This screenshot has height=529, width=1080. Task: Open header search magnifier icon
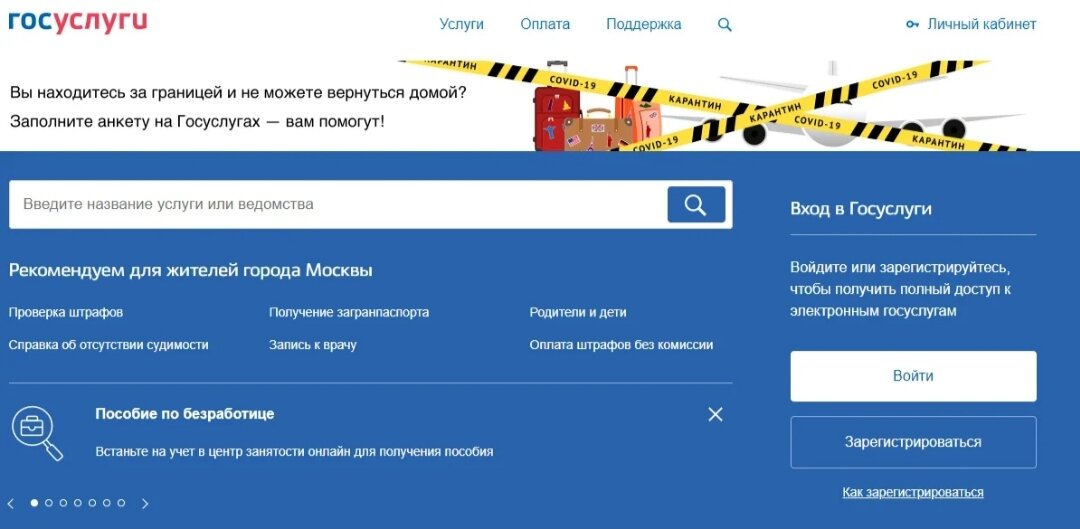(725, 25)
